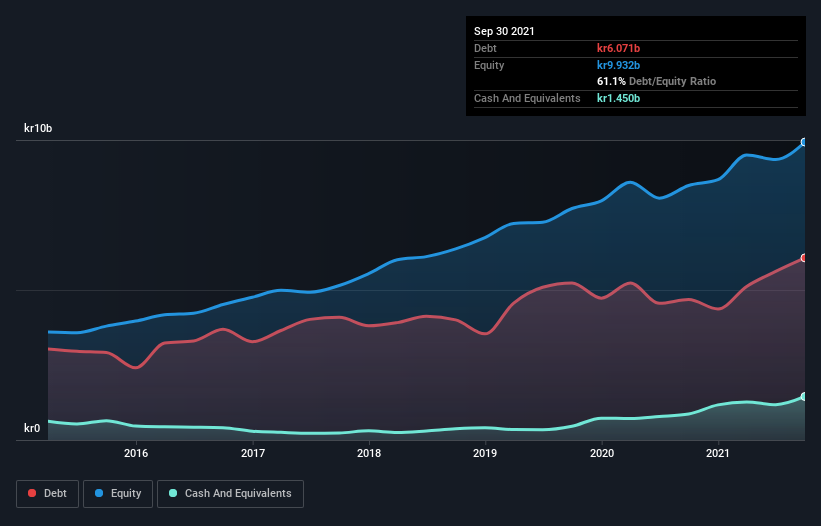Click the teal Cash And Equivalents legend dot
821x526 pixels.
click(173, 493)
